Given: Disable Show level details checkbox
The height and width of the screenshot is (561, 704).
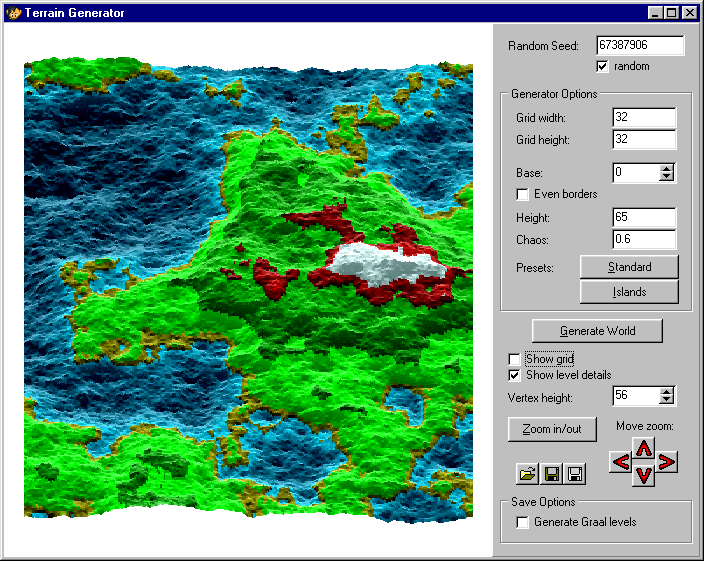Looking at the screenshot, I should tap(515, 375).
